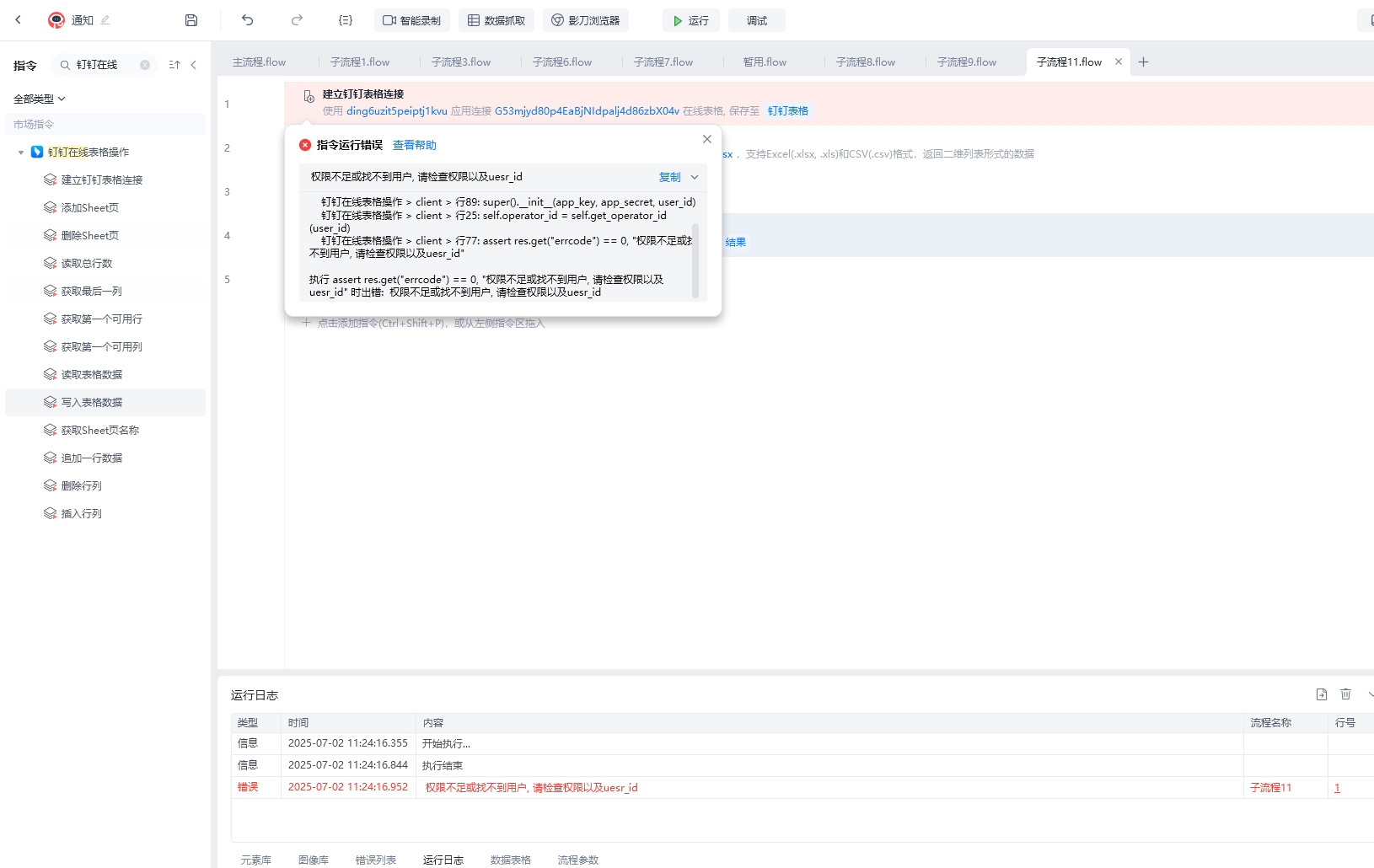The image size is (1374, 868).
Task: Select 读取总行数 command
Action: click(87, 264)
